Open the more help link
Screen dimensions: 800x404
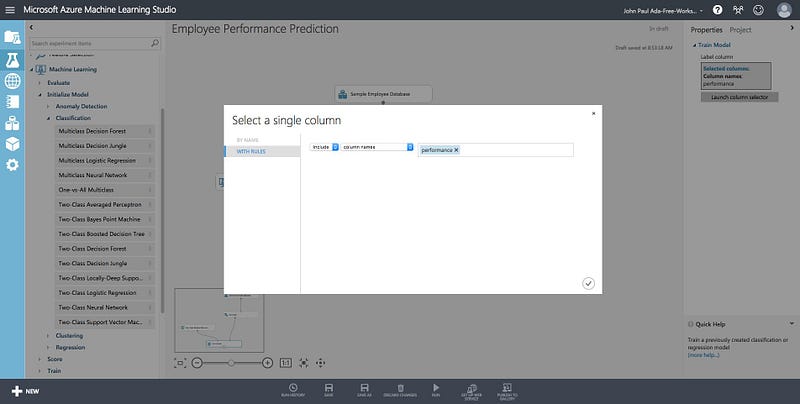704,355
